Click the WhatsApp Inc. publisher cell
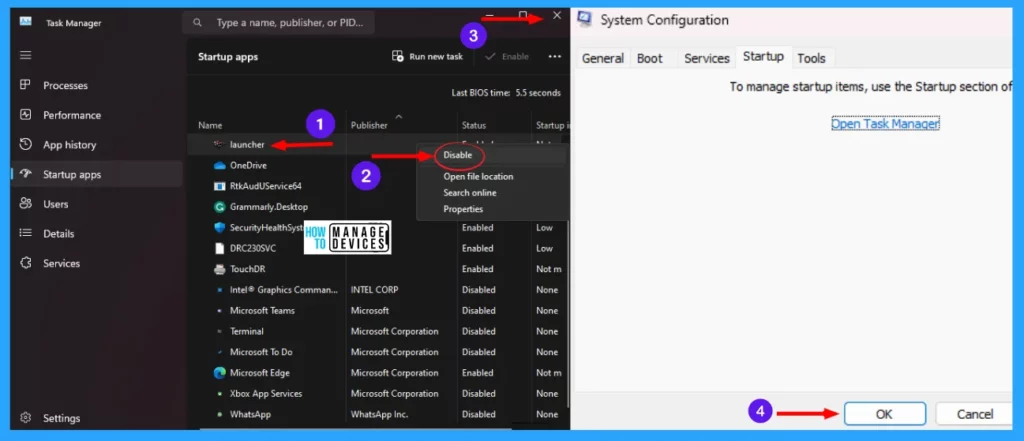 [378, 414]
